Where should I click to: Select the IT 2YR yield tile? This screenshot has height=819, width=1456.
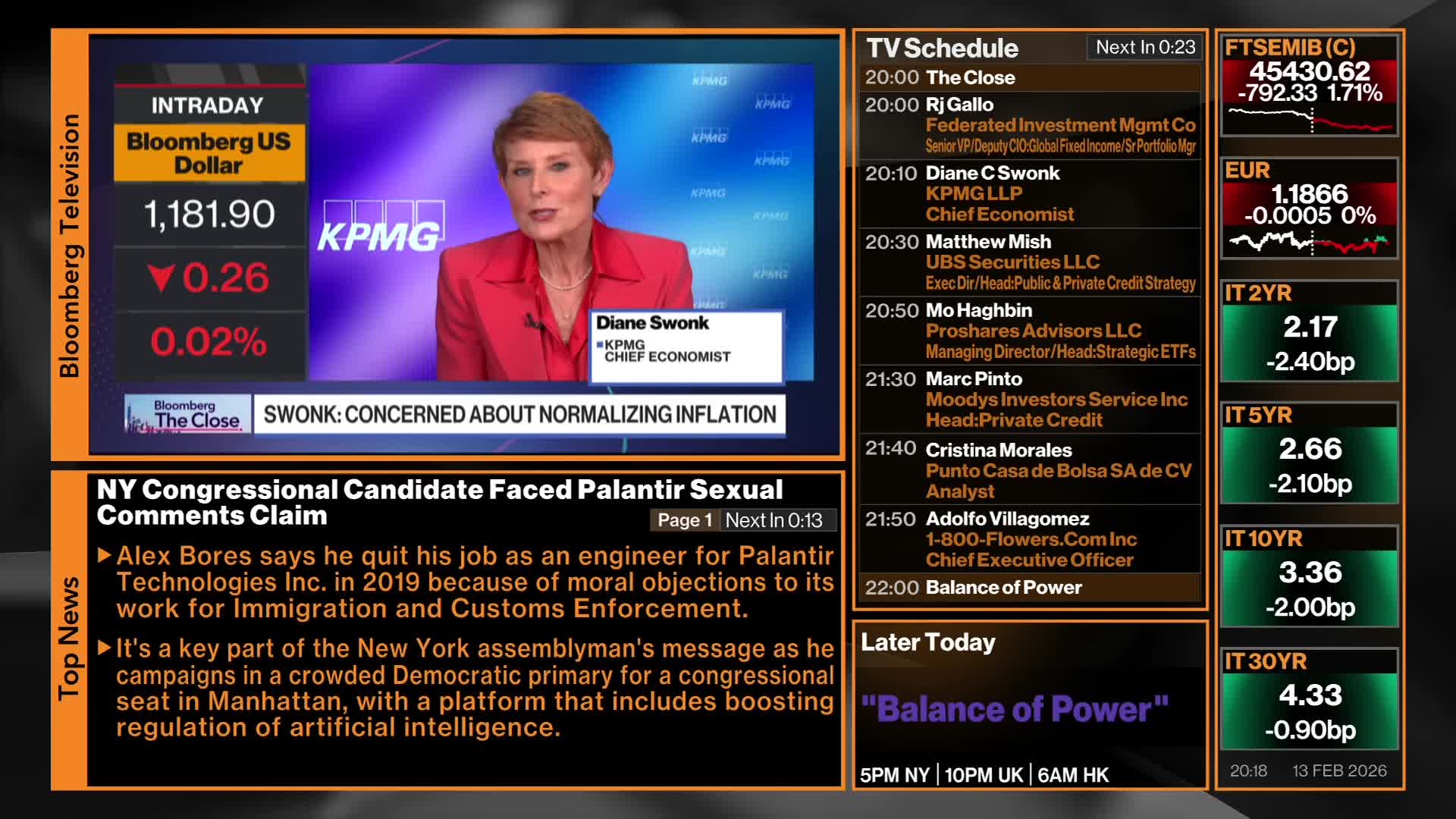1310,332
